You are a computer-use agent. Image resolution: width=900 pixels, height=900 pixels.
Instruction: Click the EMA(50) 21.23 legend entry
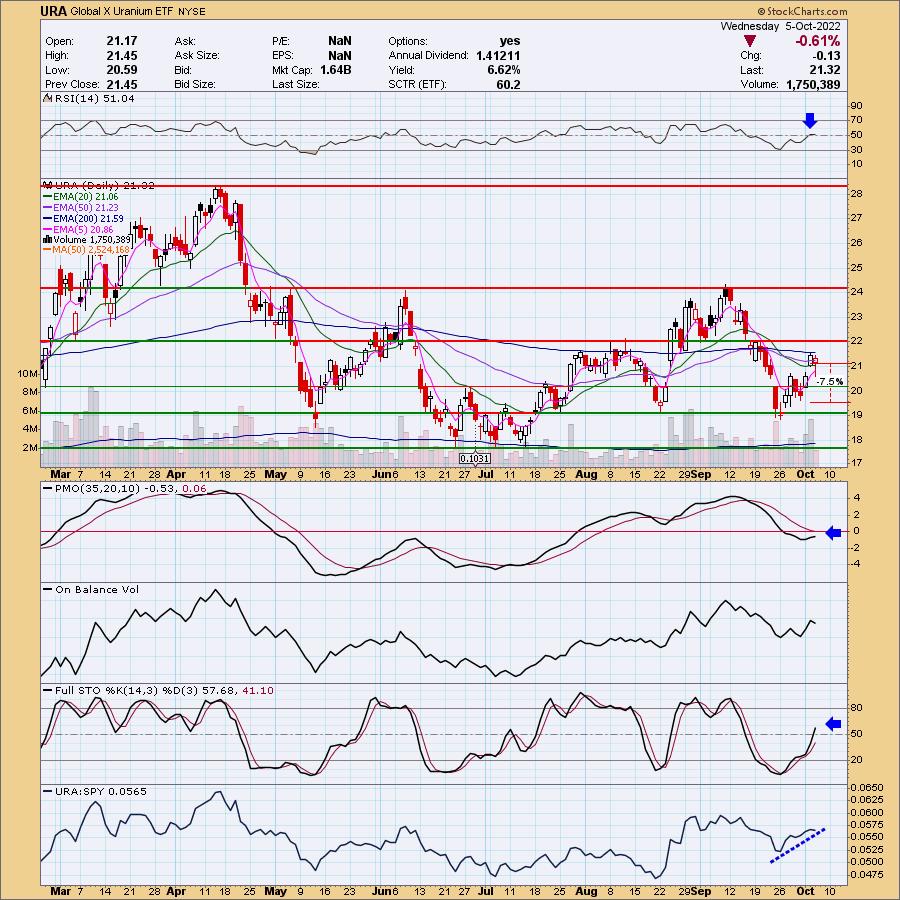pos(86,207)
